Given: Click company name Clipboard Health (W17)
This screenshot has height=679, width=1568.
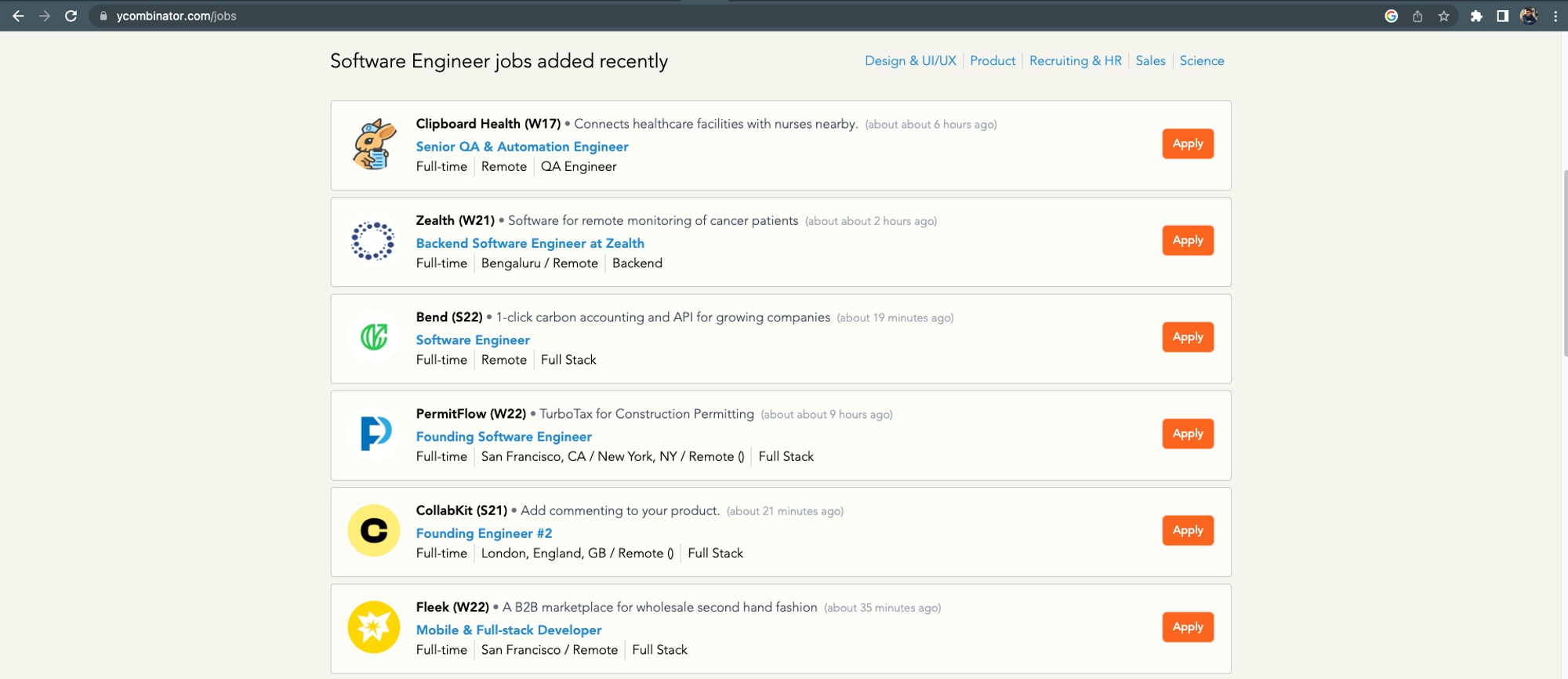Looking at the screenshot, I should click(x=488, y=124).
